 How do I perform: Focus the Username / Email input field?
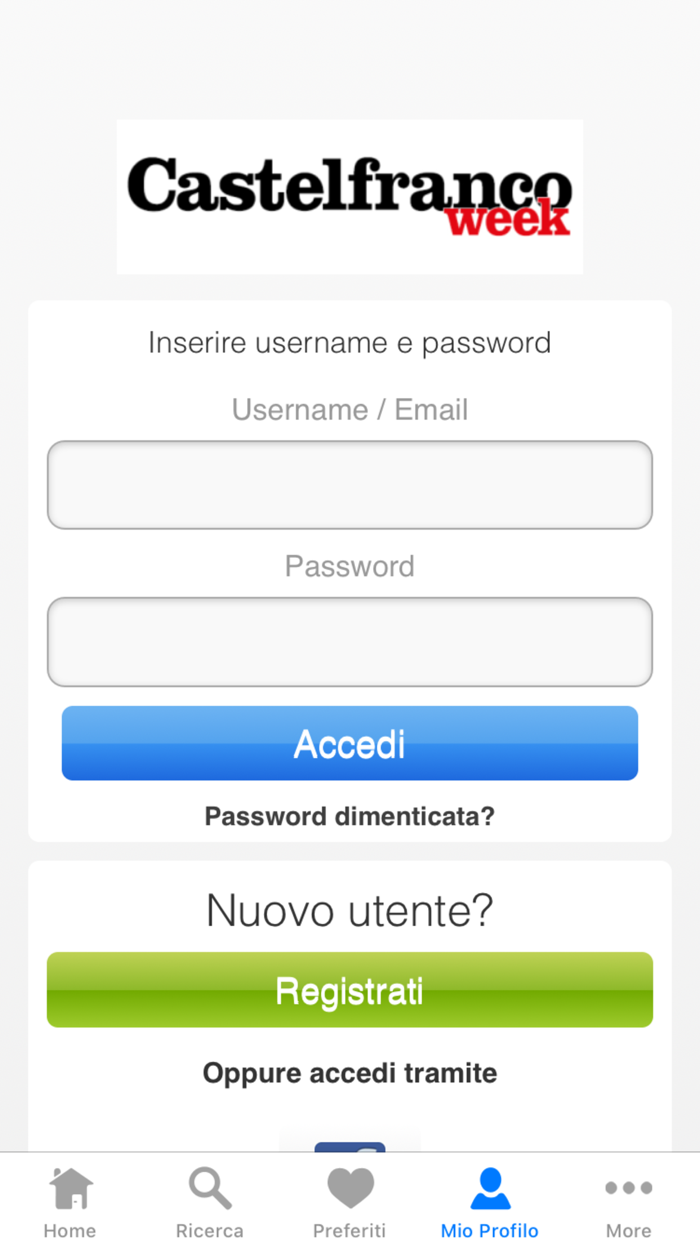(350, 485)
